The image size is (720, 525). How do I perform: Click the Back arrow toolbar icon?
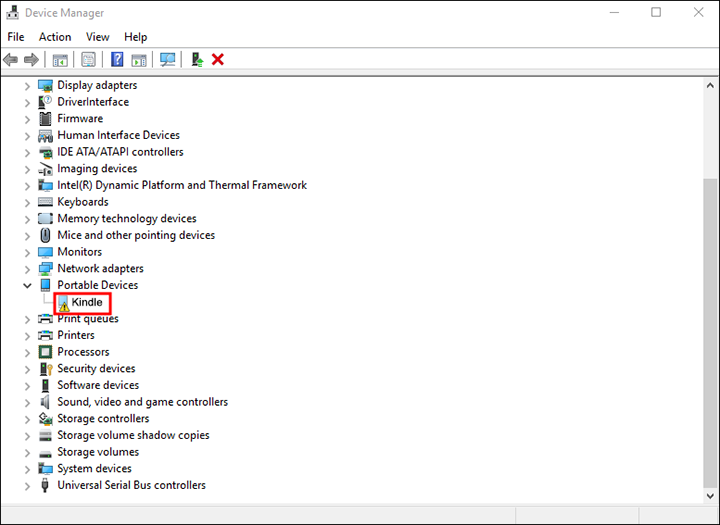point(11,60)
